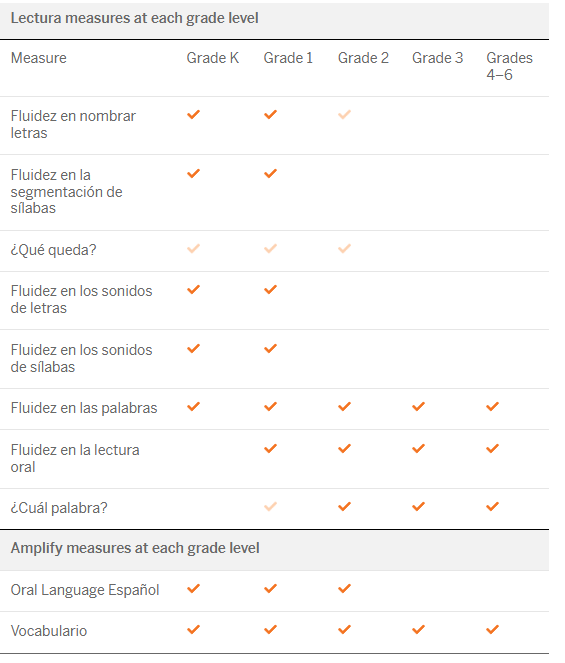Select the Vocabulario row label

click(x=49, y=631)
